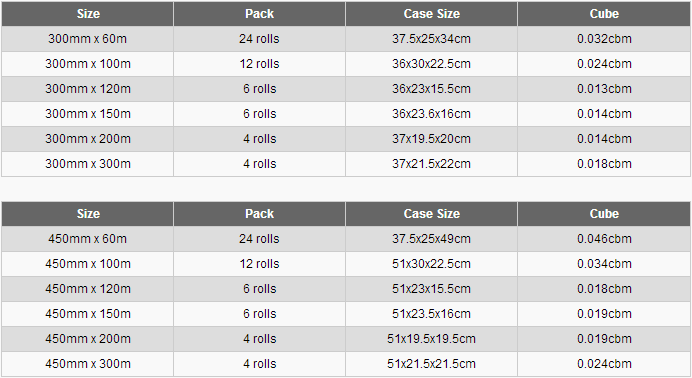Image resolution: width=692 pixels, height=378 pixels.
Task: Select the 450mm x 300m size cell
Action: pos(87,364)
